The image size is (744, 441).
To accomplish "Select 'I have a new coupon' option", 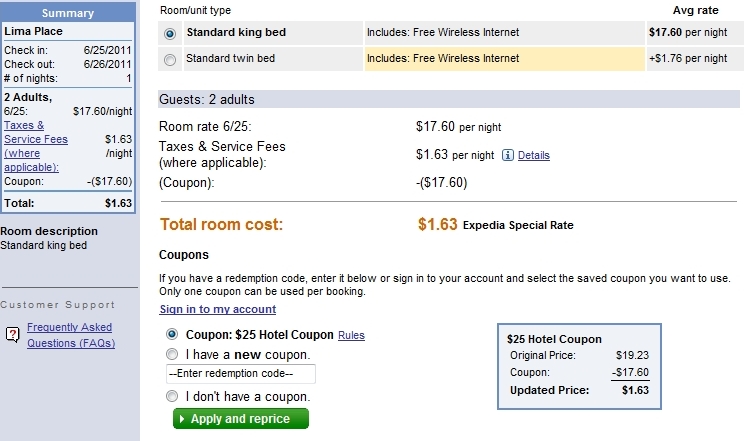I will point(172,354).
